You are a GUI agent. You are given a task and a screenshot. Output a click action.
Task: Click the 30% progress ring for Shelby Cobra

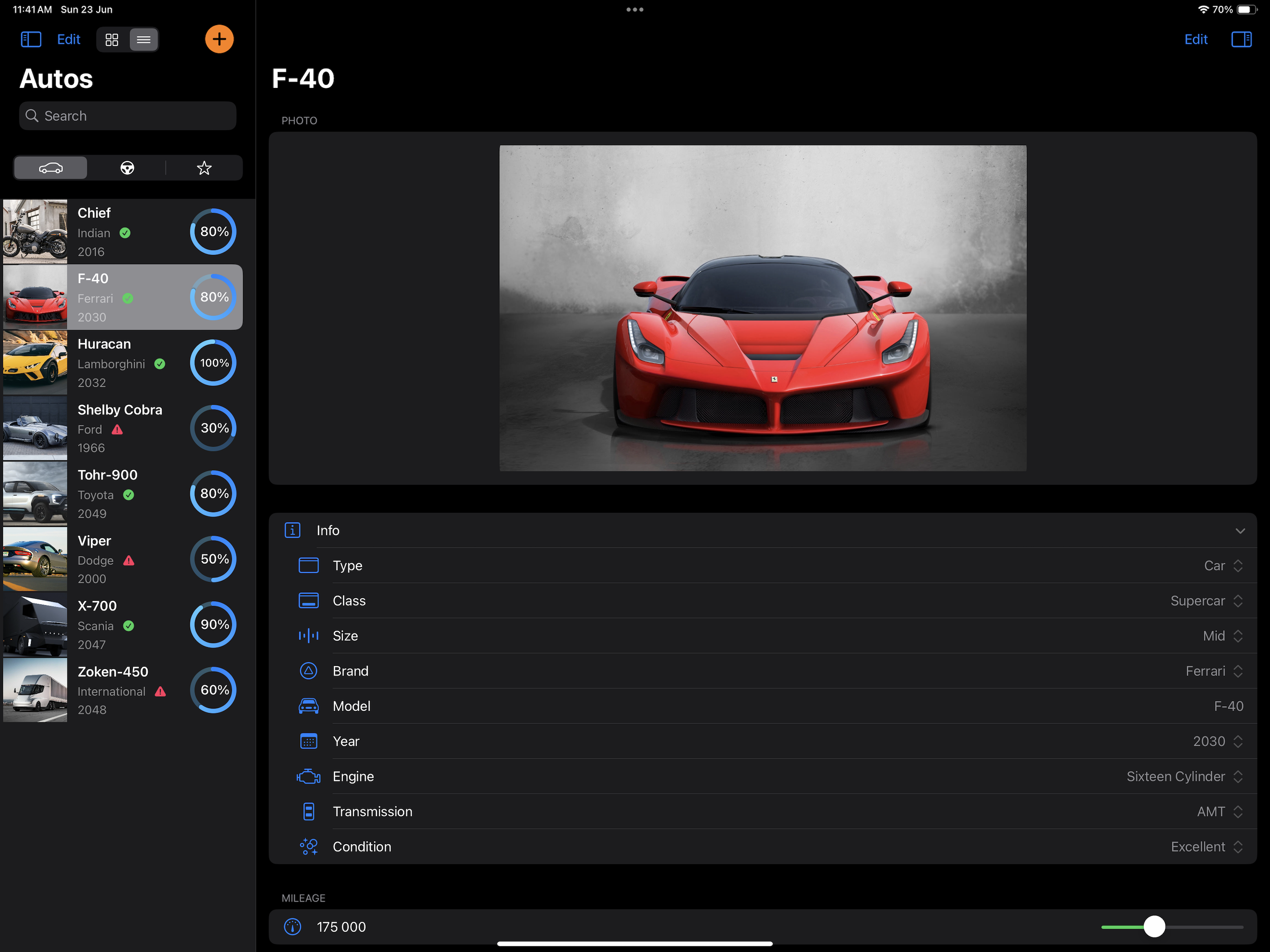pyautogui.click(x=213, y=428)
